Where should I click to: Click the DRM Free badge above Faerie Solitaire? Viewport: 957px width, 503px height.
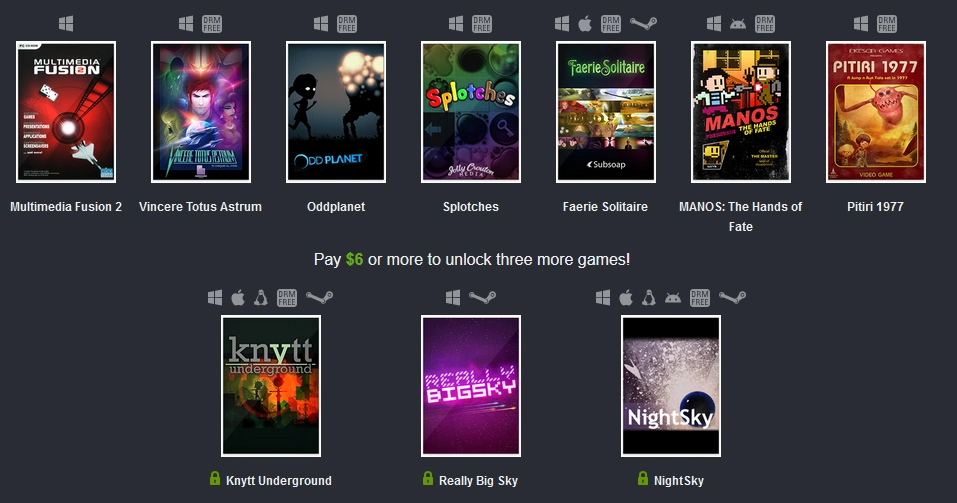[x=610, y=24]
